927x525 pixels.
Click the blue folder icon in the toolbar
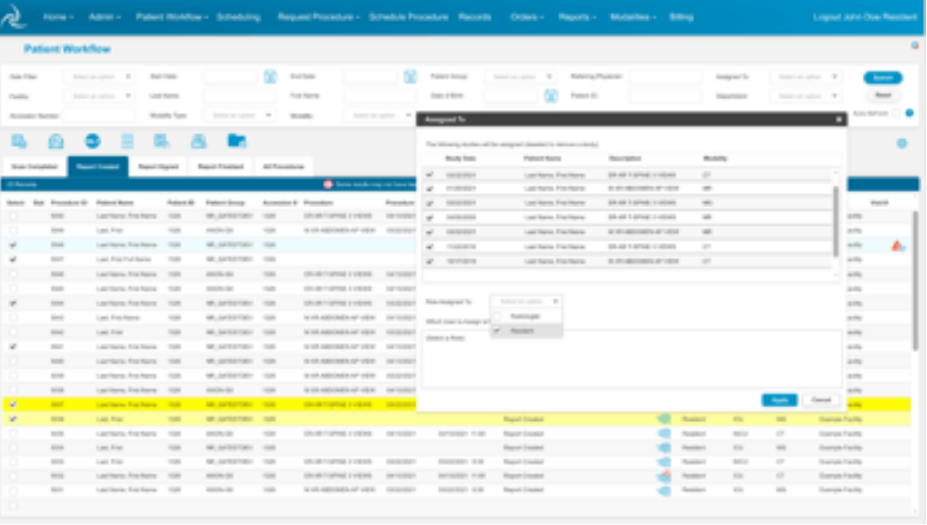click(x=236, y=141)
